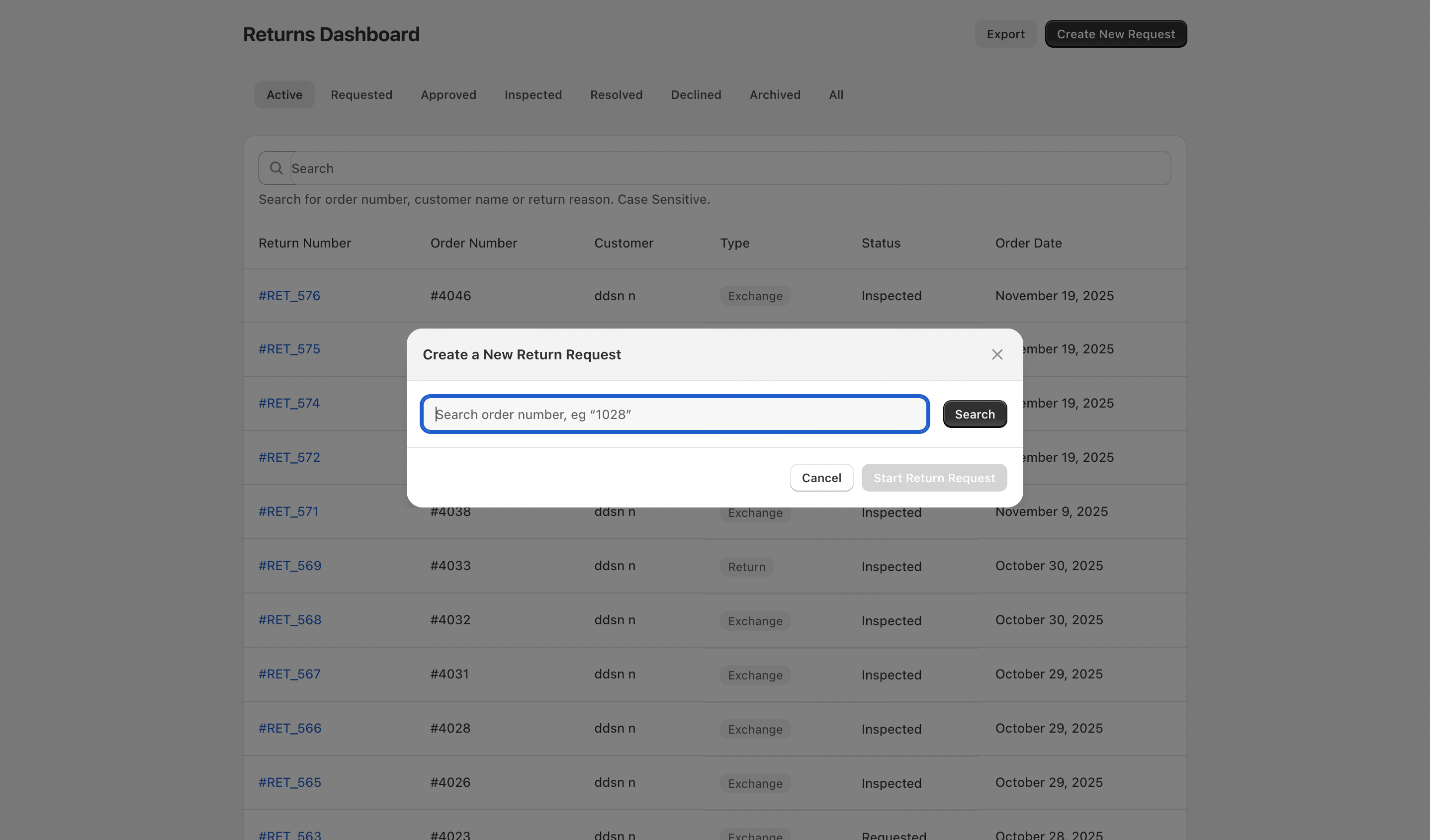This screenshot has width=1430, height=840.
Task: Show the All returns tab
Action: point(836,95)
